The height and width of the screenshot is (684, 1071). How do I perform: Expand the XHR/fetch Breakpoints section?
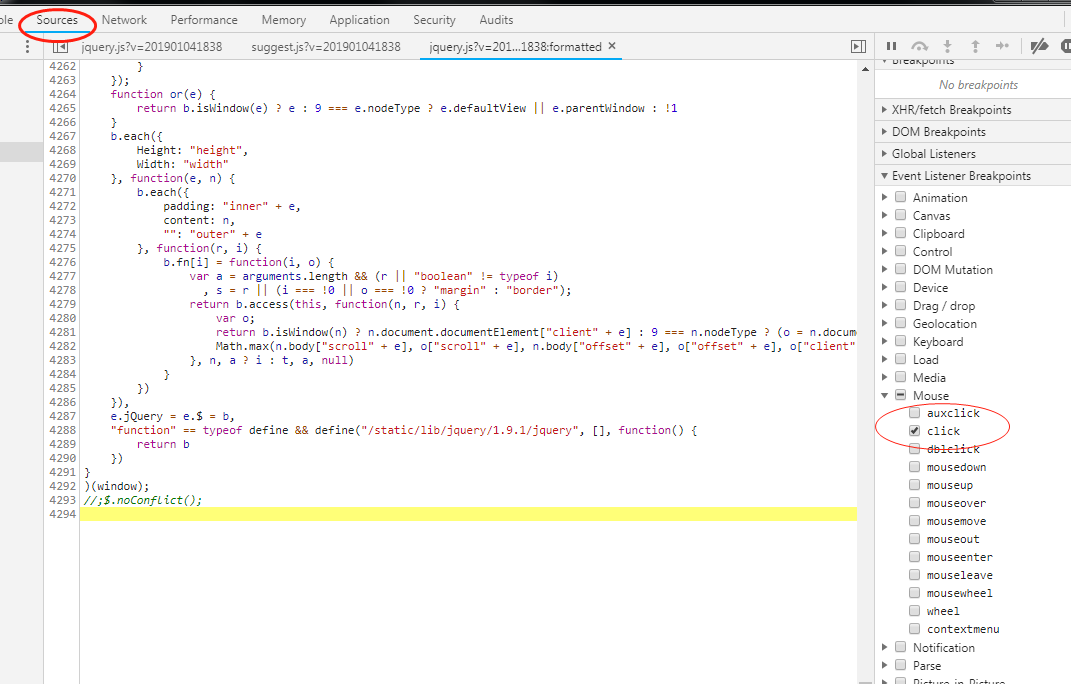tap(884, 110)
